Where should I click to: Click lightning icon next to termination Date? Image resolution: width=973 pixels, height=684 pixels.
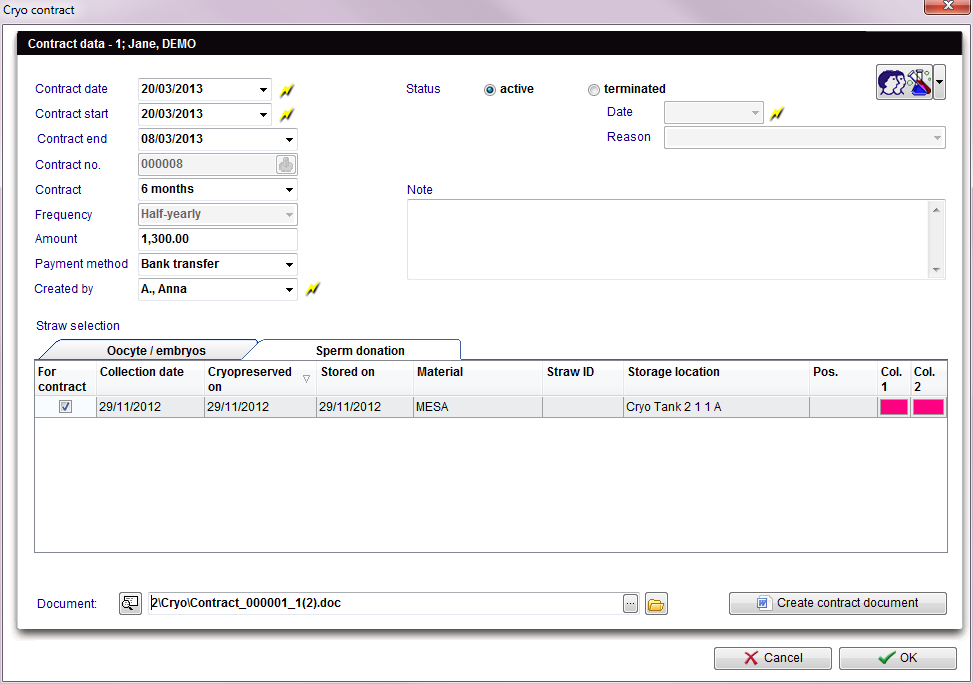[x=776, y=114]
